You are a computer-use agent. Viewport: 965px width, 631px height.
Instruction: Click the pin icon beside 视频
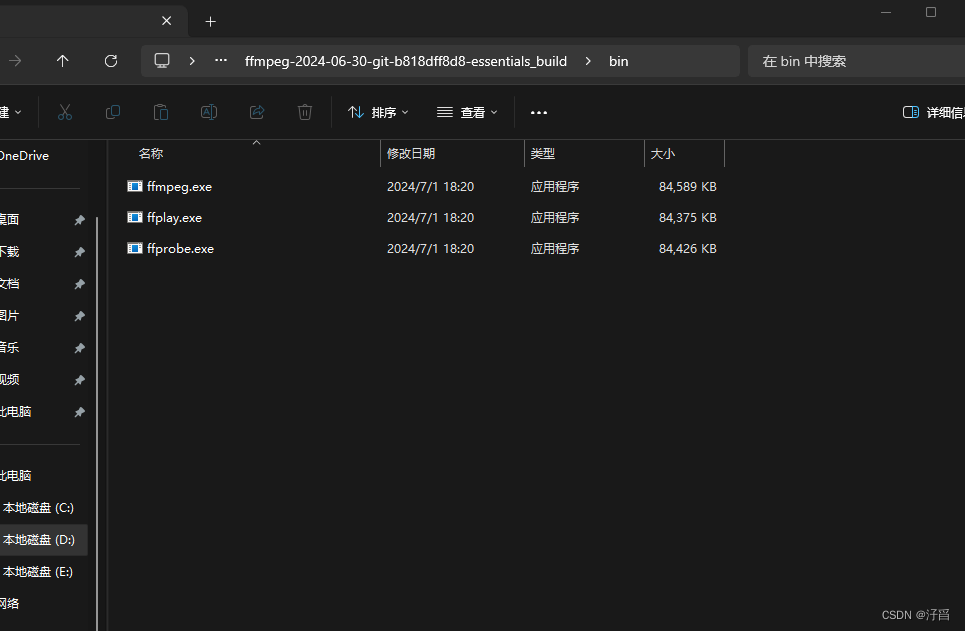(79, 380)
